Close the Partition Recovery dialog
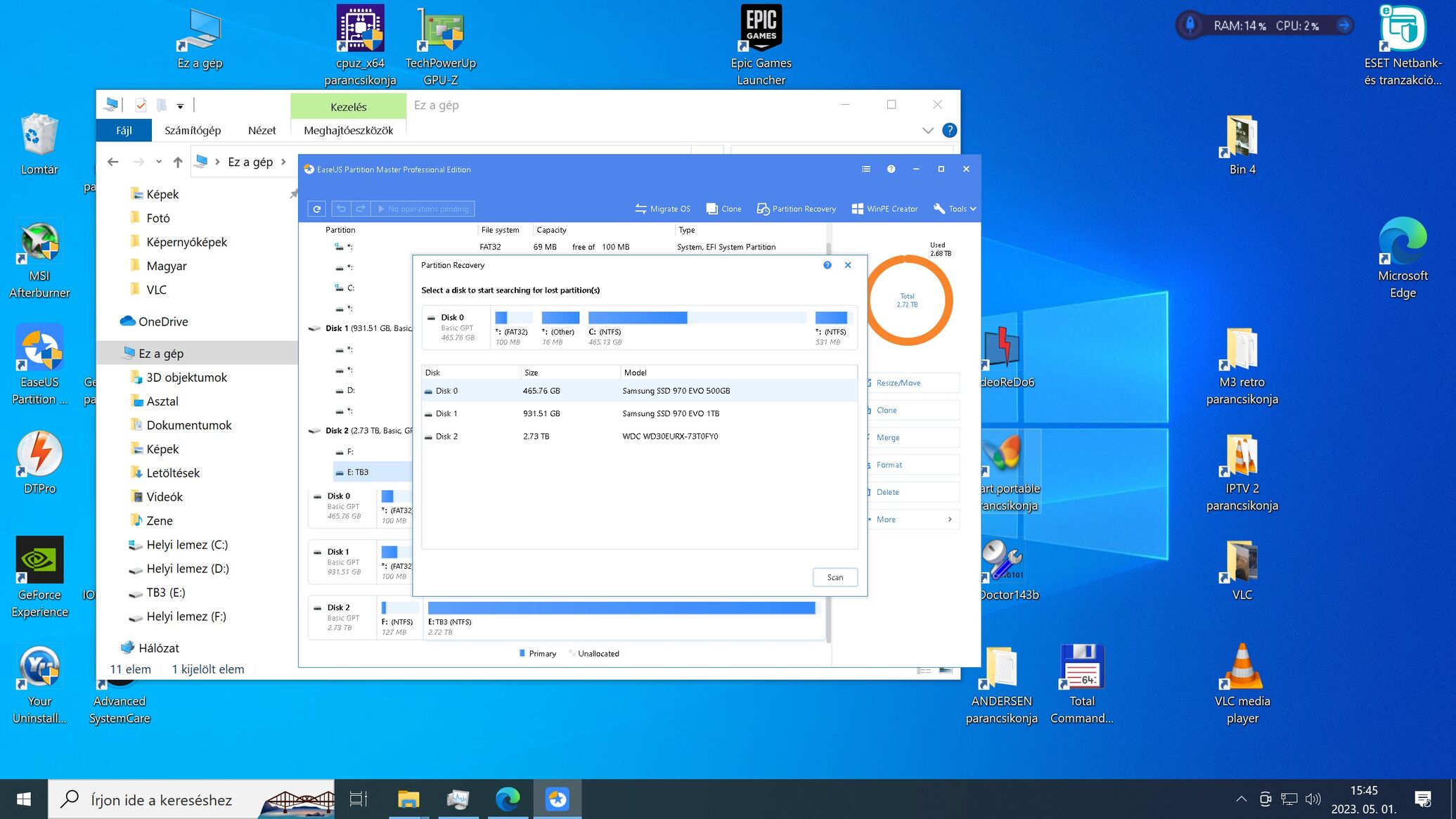 tap(848, 265)
